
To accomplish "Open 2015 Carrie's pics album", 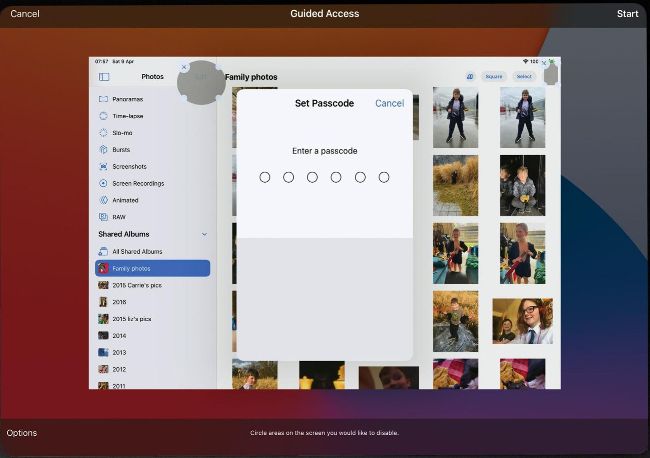I will [x=136, y=285].
